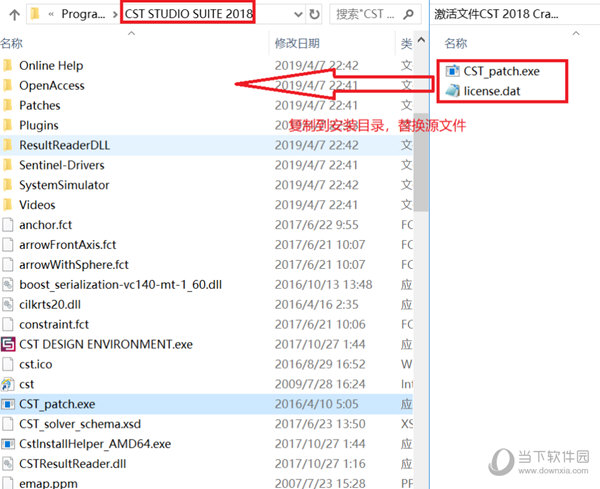Click the 类 column header
600x489 pixels.
406,43
